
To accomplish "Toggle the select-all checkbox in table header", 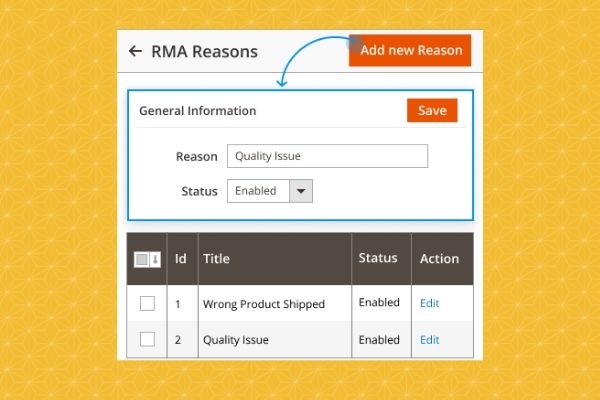I will click(x=141, y=259).
